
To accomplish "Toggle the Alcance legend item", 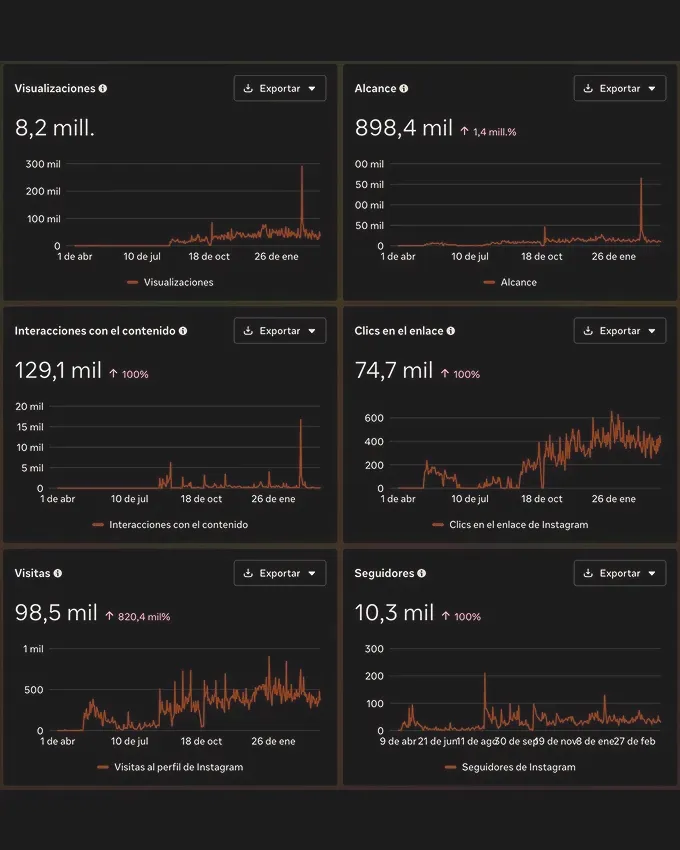I will click(x=510, y=282).
